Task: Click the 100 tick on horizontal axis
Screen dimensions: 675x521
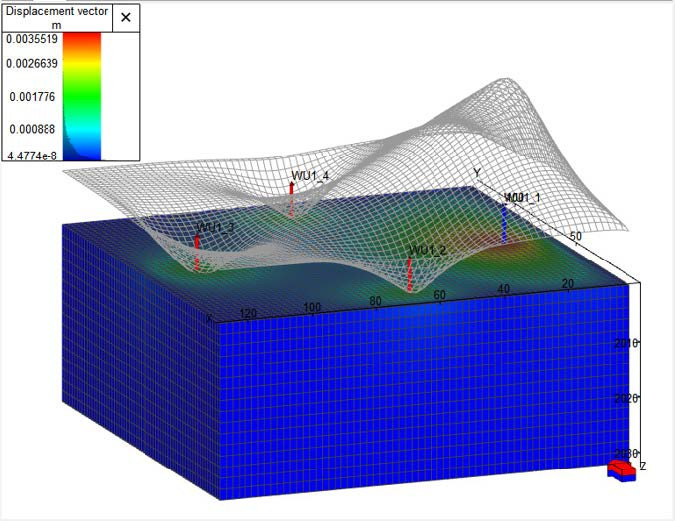Action: pos(312,307)
